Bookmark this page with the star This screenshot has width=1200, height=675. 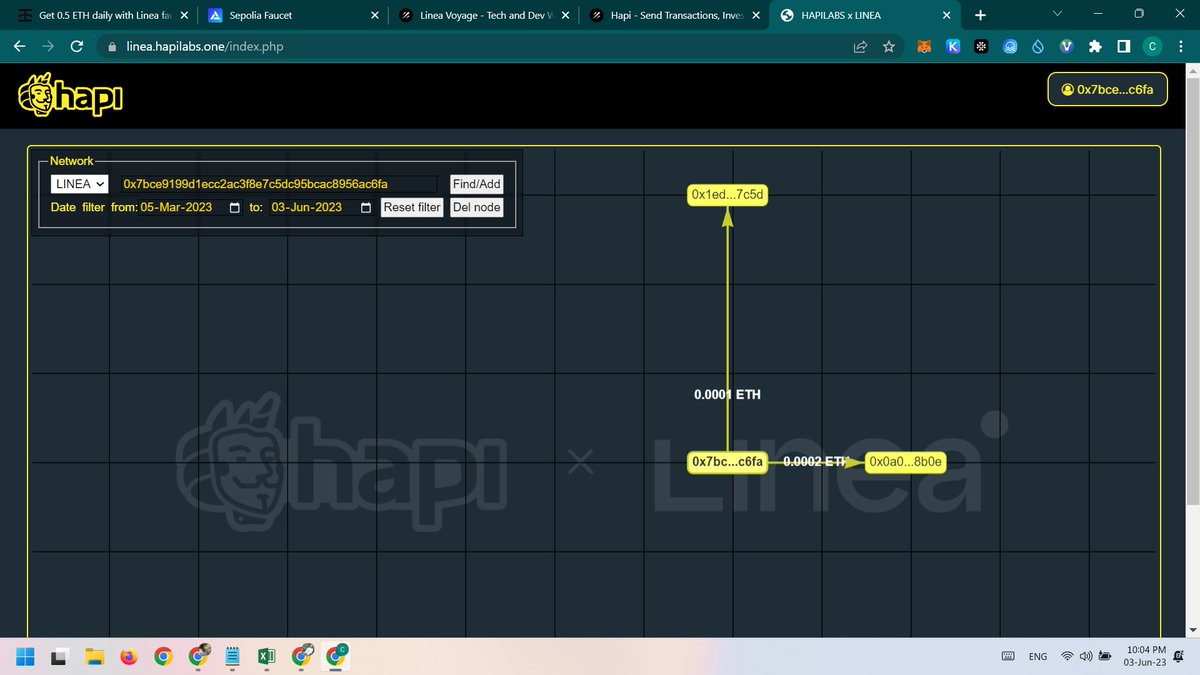tap(888, 46)
